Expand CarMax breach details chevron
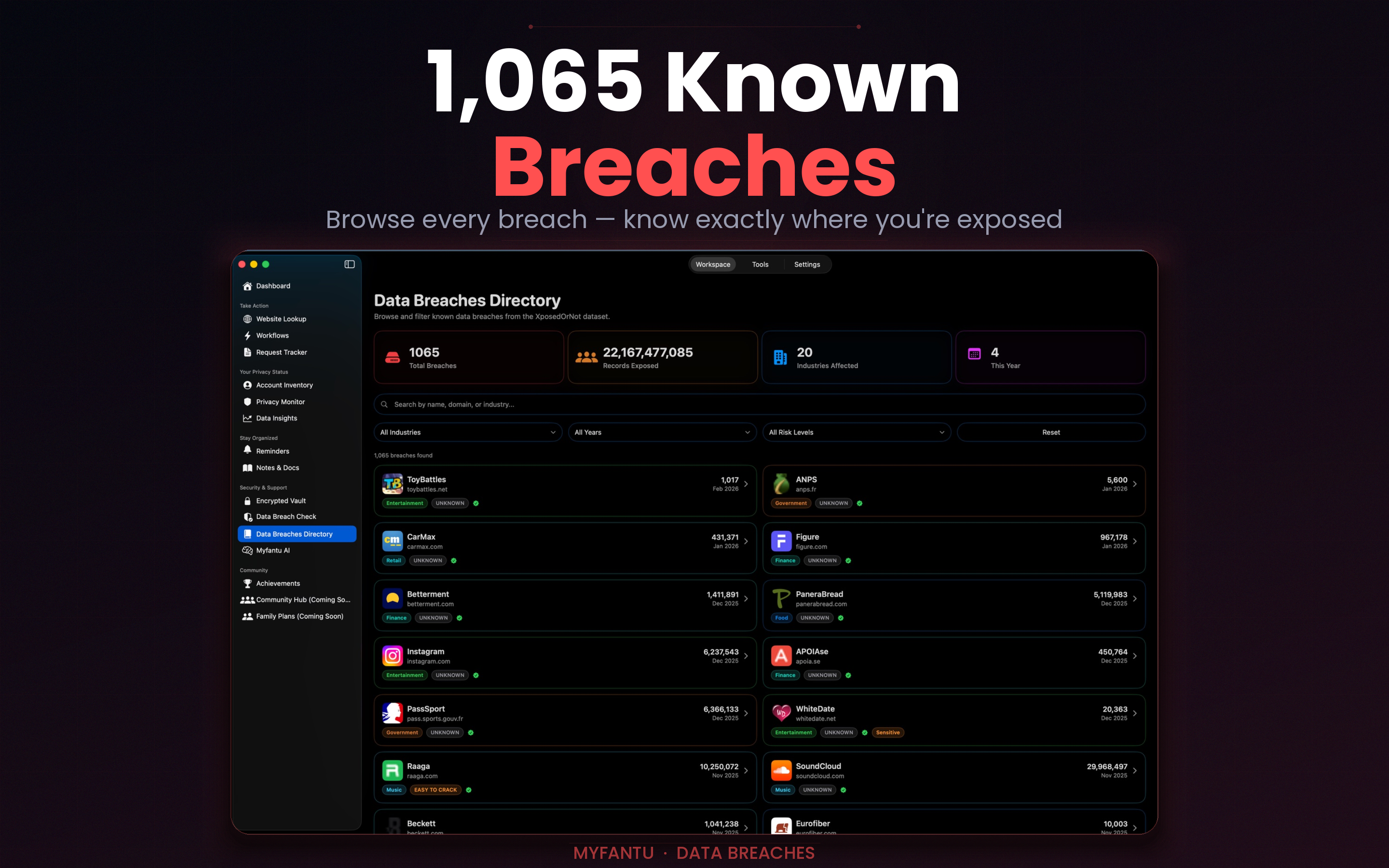The image size is (1389, 868). [746, 542]
